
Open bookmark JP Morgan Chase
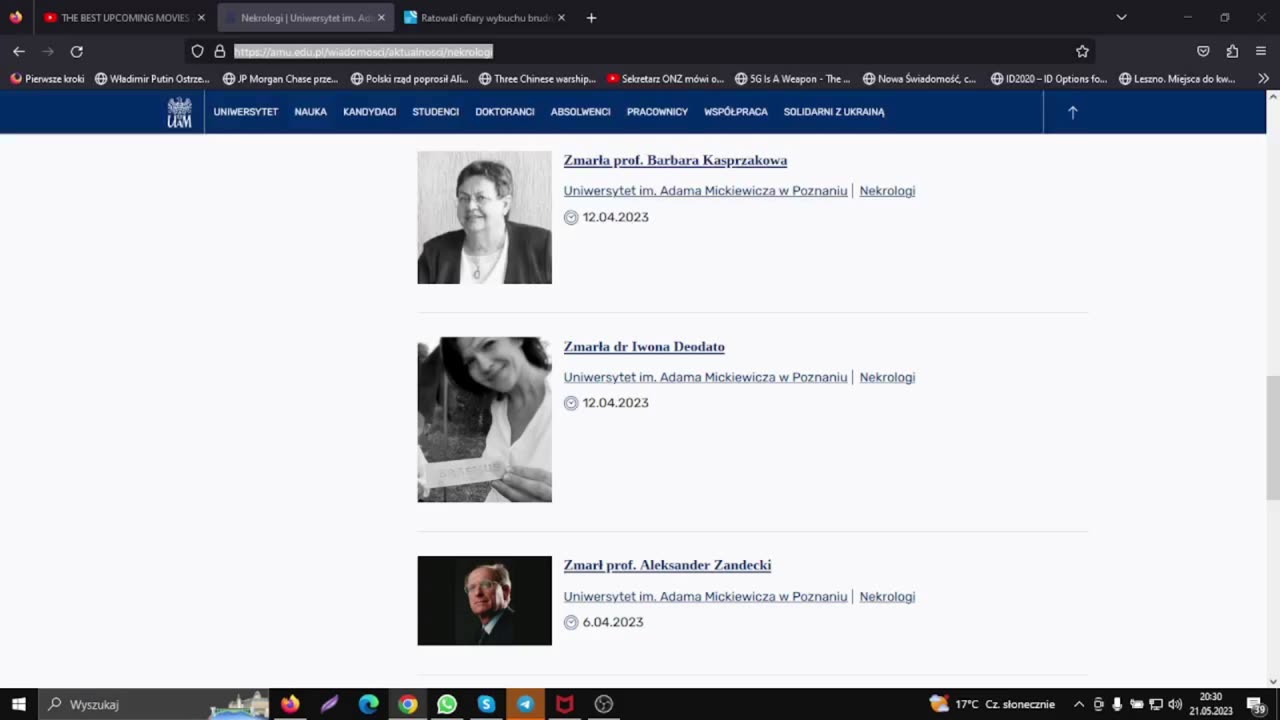[280, 79]
